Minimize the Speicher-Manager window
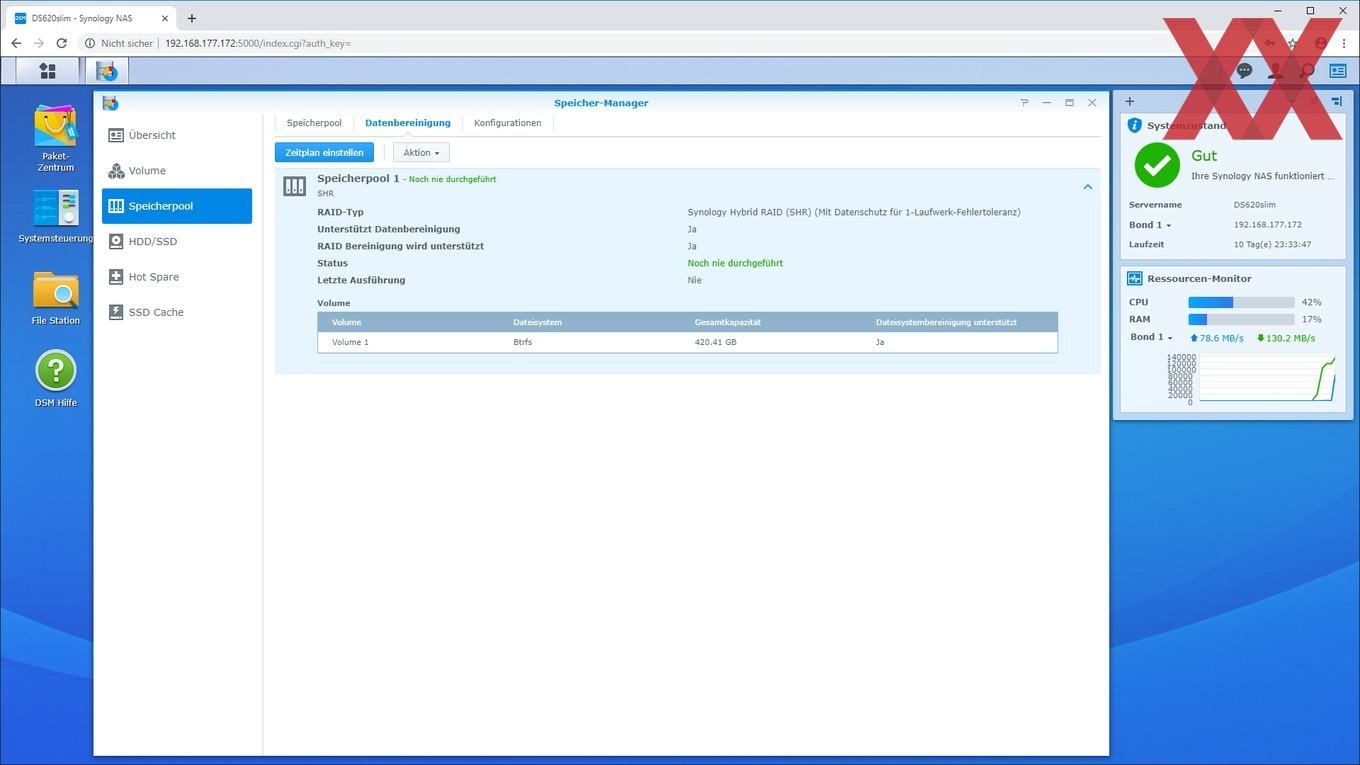 click(x=1047, y=103)
